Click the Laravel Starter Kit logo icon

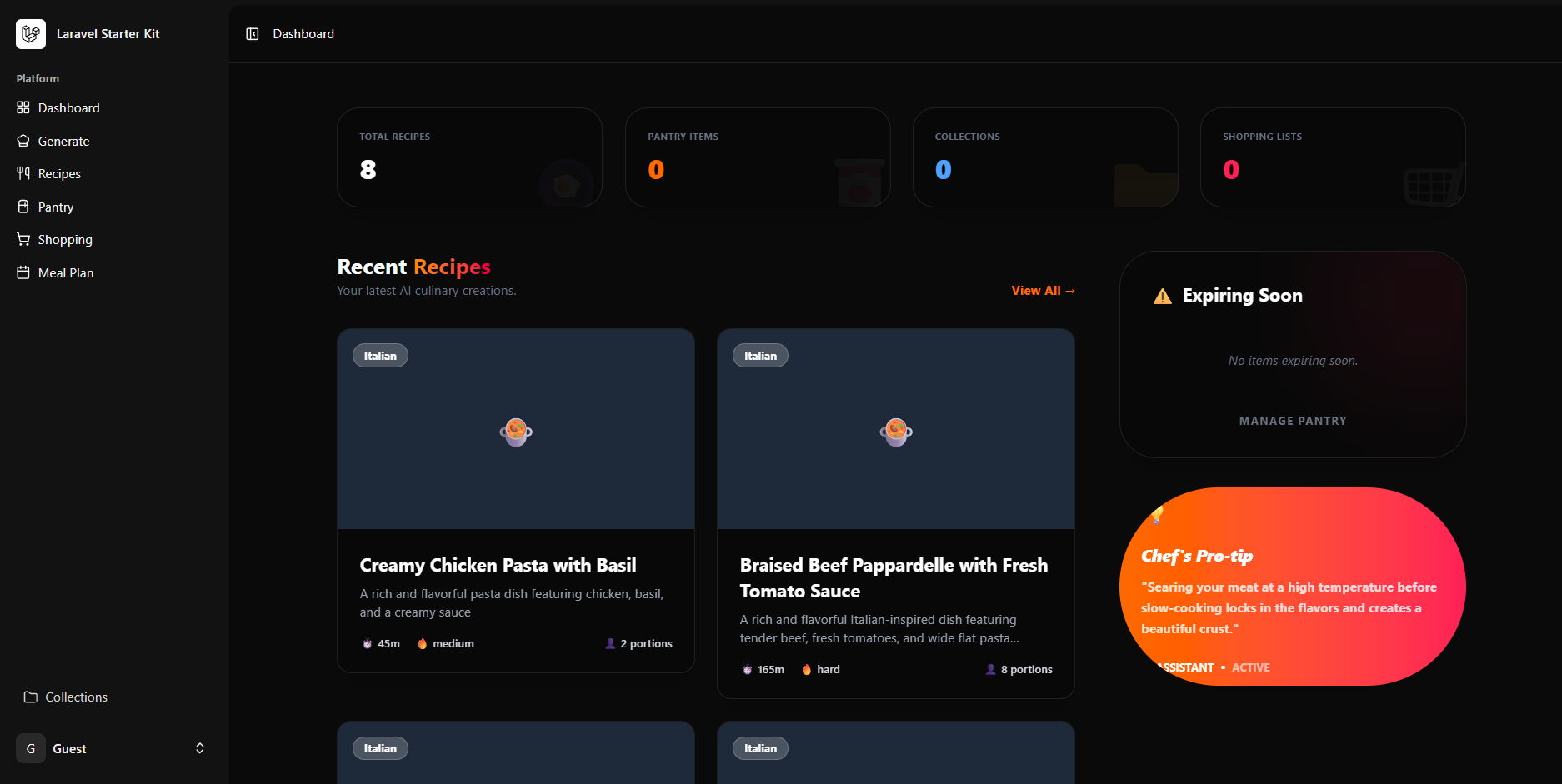pyautogui.click(x=31, y=34)
